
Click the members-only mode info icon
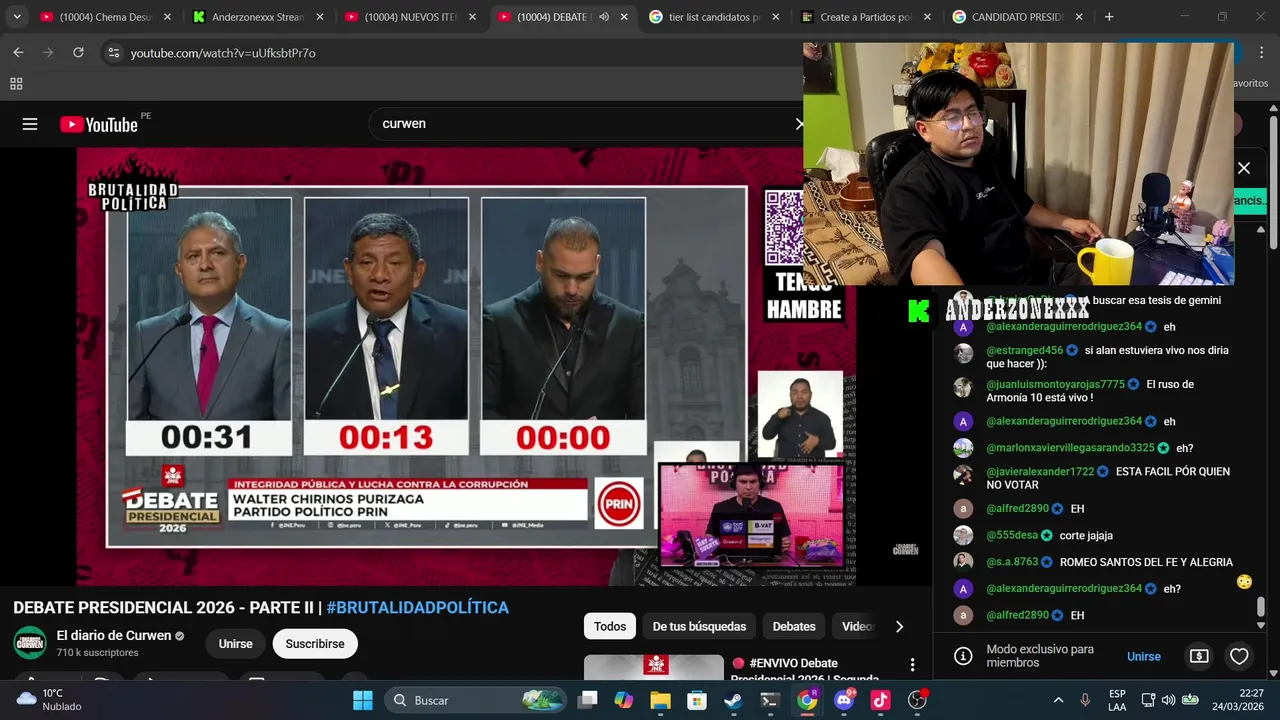963,656
